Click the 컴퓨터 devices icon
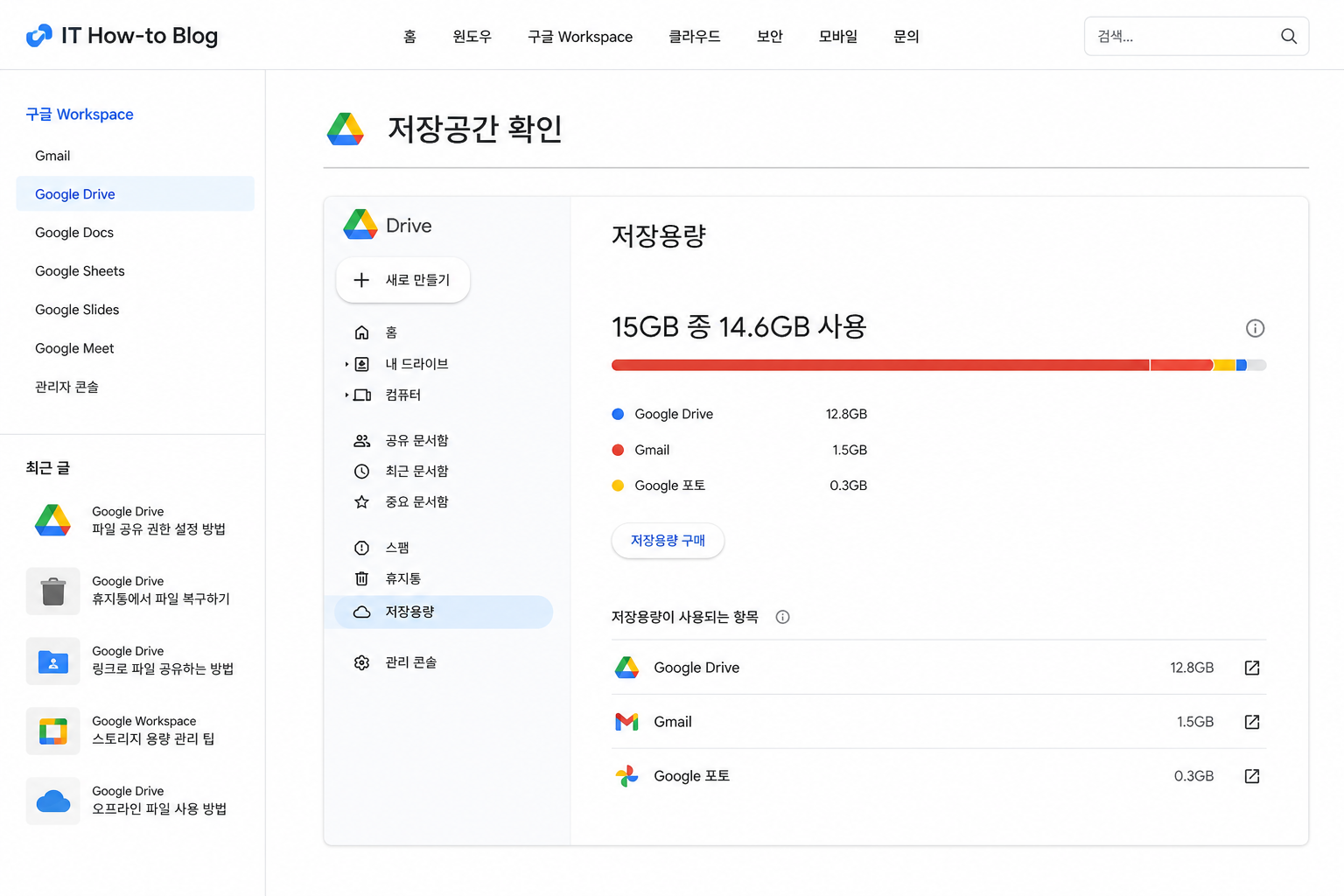1344x896 pixels. click(x=362, y=395)
